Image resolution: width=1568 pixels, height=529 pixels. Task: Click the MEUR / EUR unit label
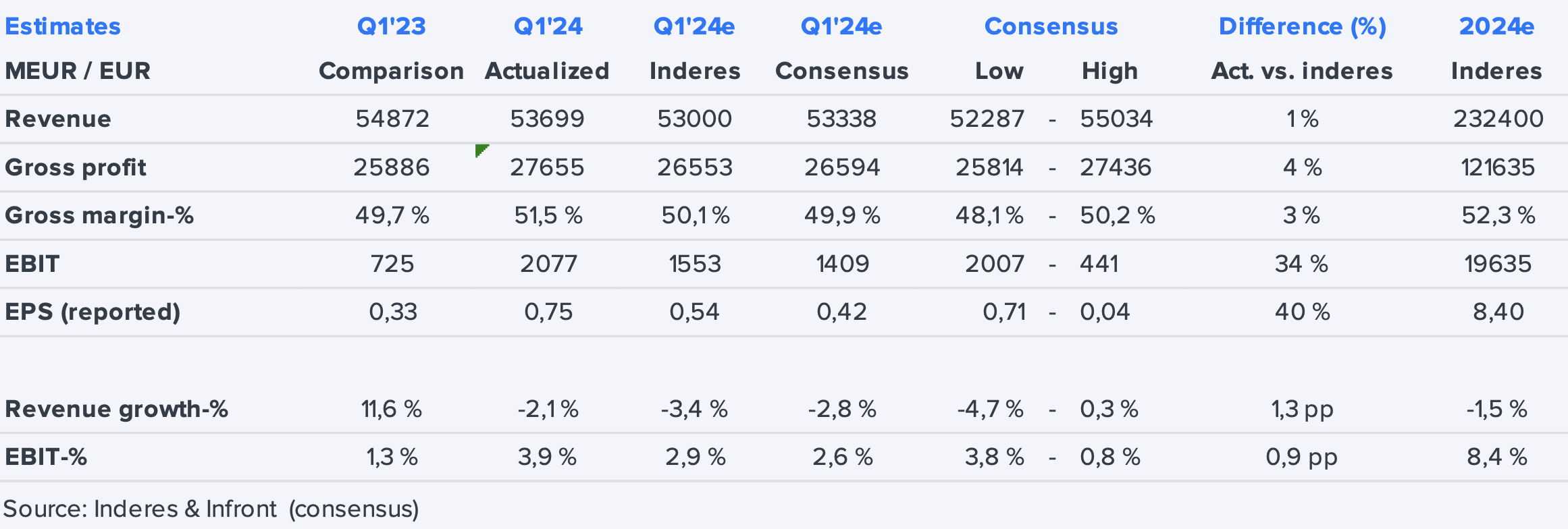pyautogui.click(x=78, y=71)
